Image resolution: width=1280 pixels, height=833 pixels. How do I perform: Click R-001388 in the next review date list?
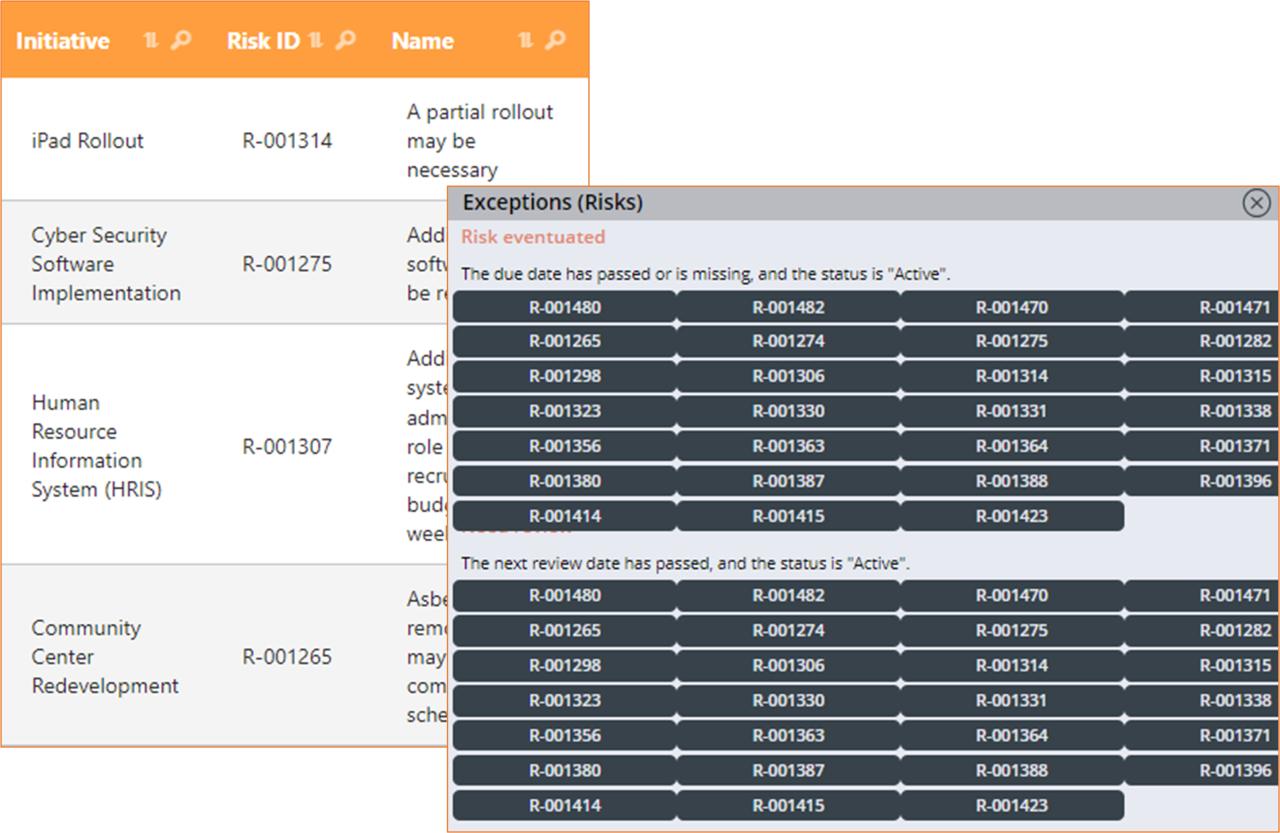[x=1011, y=770]
